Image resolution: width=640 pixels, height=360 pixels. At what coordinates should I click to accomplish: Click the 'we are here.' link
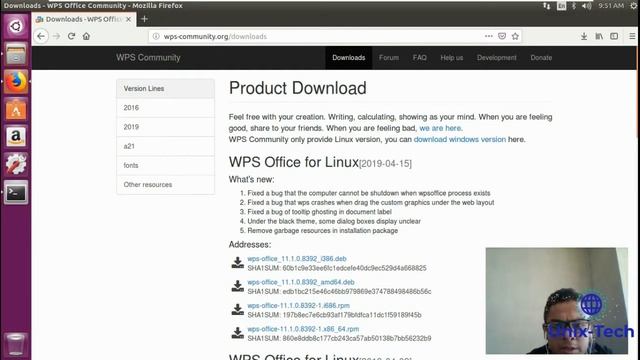(441, 128)
